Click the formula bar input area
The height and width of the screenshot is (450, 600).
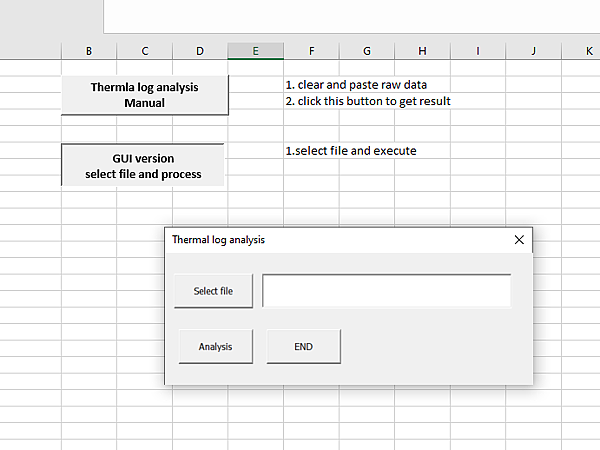click(x=350, y=16)
